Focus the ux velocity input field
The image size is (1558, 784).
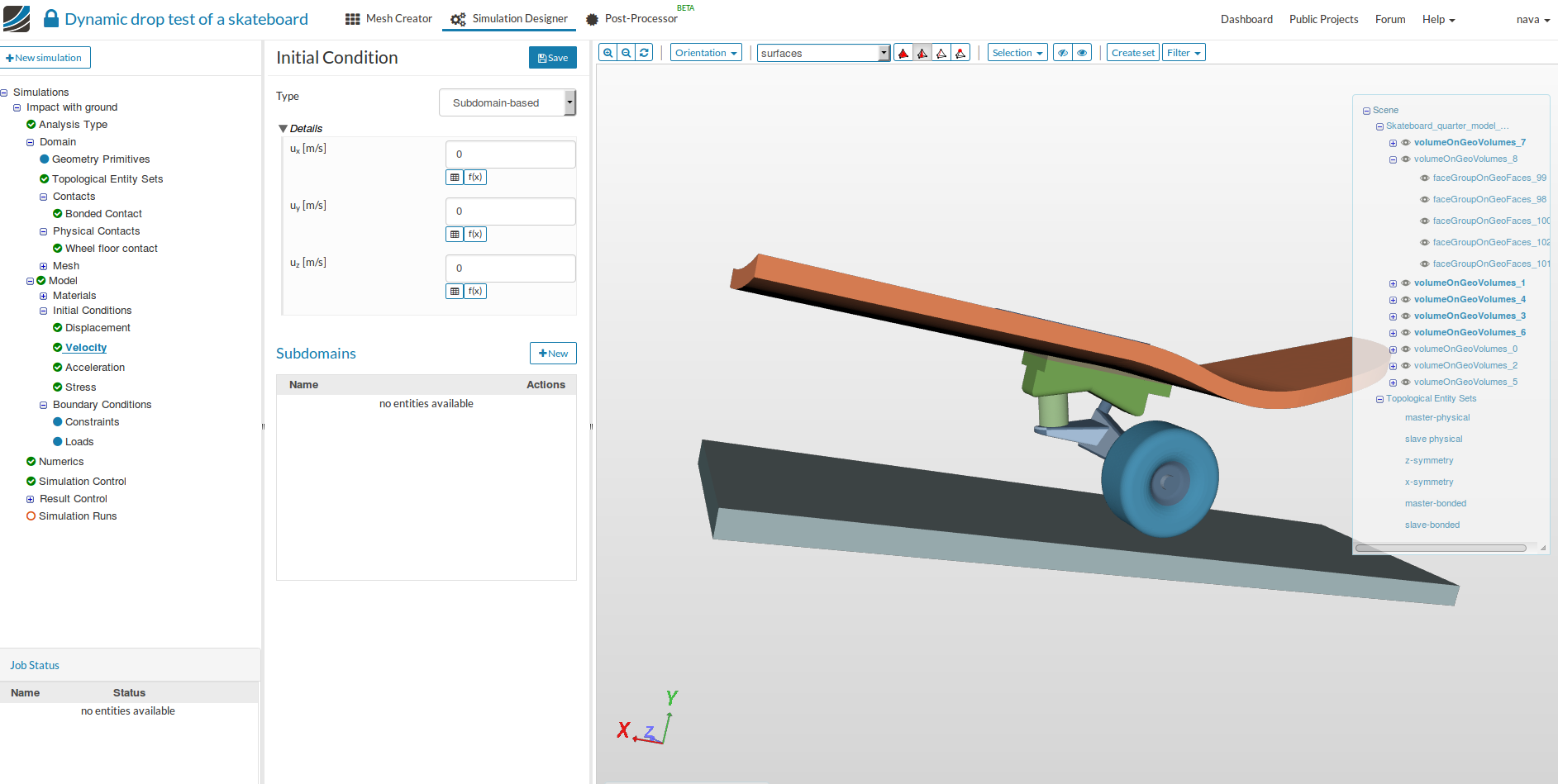pos(511,154)
